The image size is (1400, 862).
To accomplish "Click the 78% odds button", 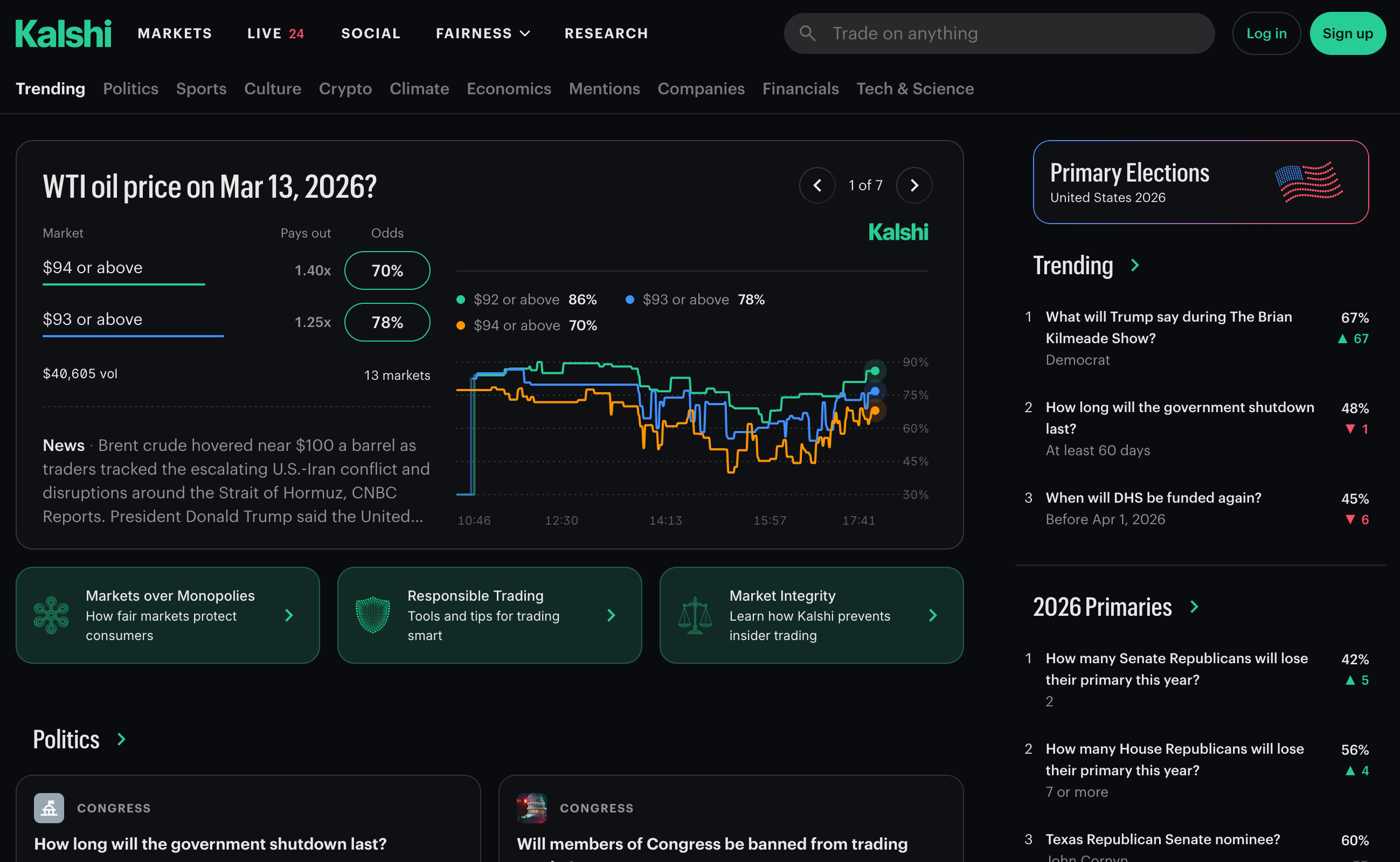I will [387, 322].
